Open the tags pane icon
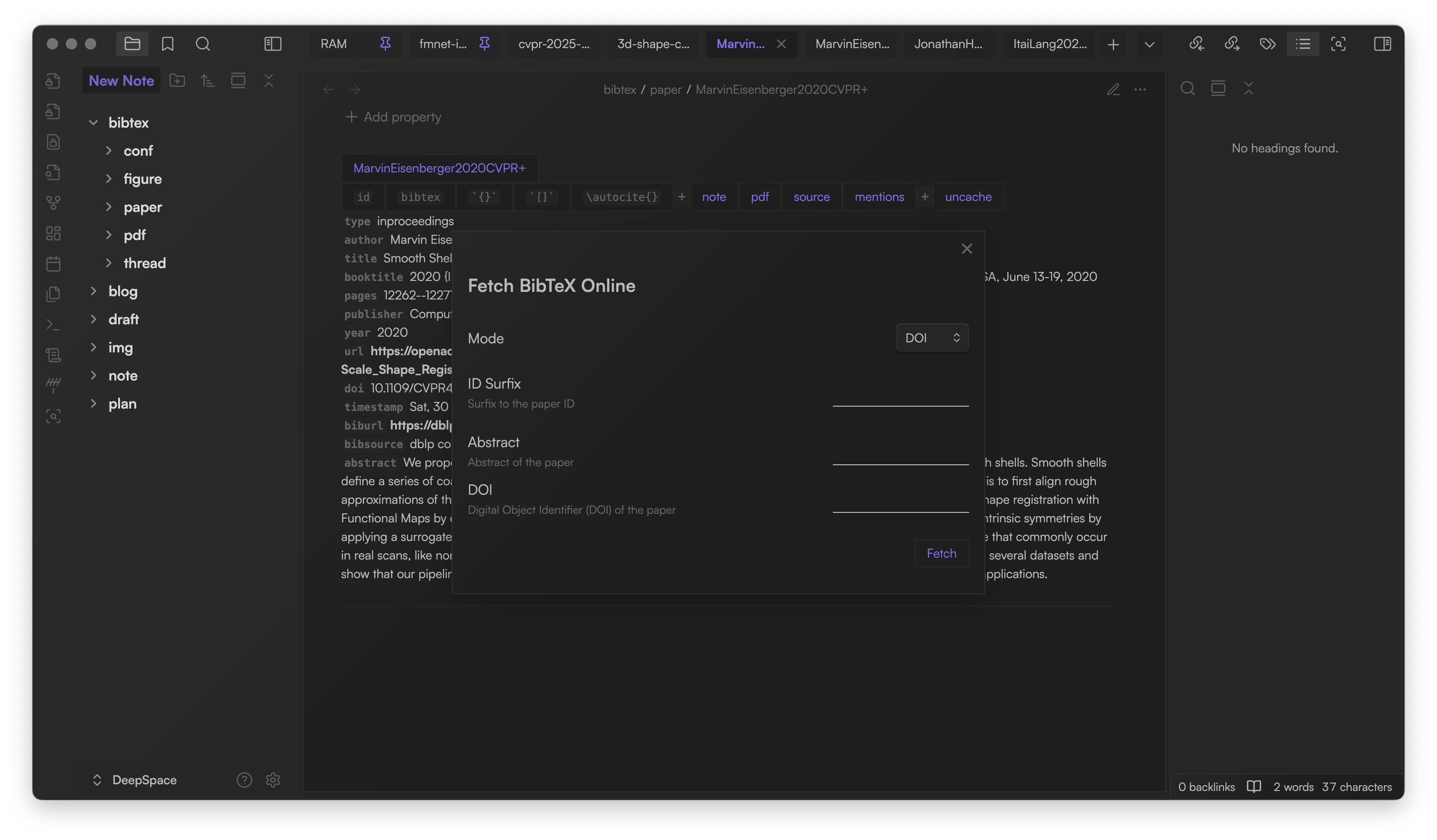 [x=1267, y=44]
